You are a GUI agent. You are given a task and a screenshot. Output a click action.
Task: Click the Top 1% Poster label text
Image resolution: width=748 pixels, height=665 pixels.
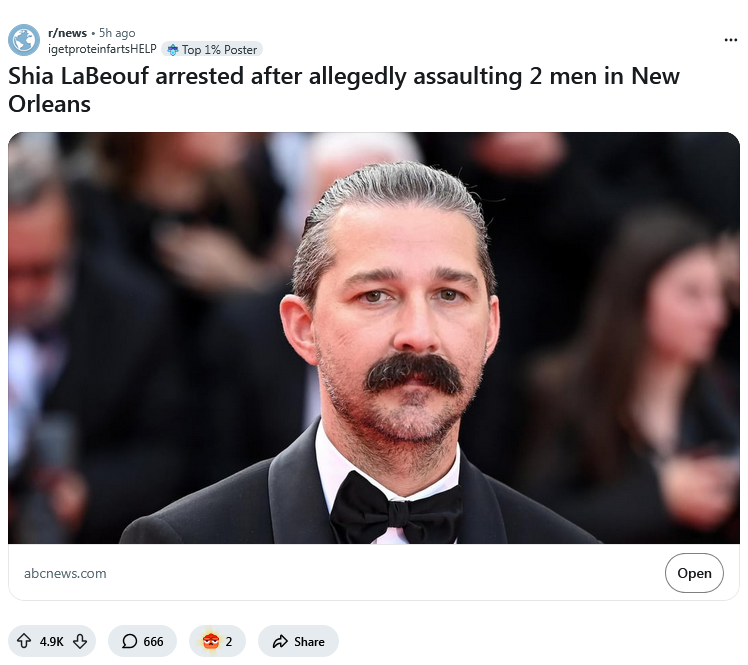pos(219,50)
